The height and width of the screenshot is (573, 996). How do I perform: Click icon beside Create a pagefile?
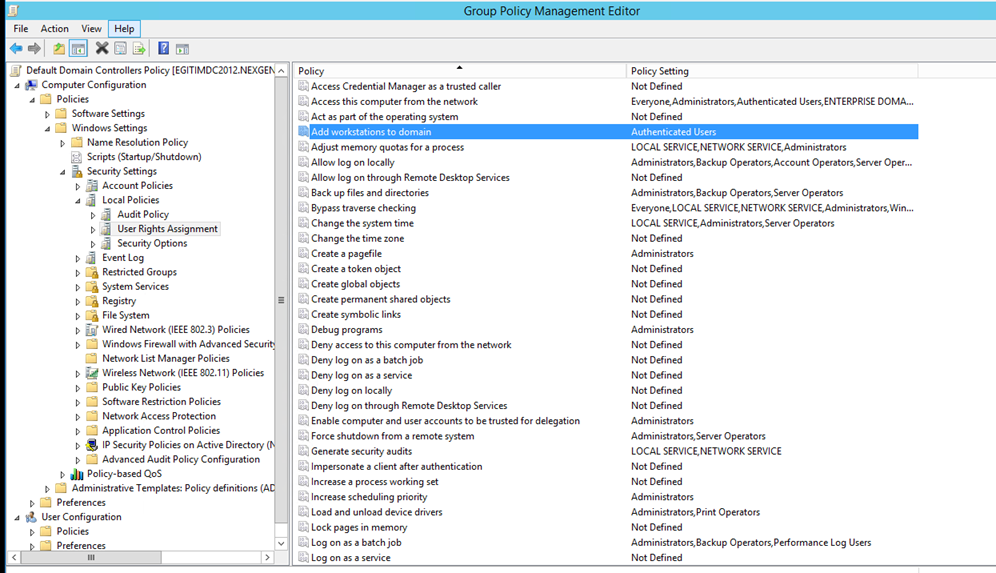click(x=304, y=253)
